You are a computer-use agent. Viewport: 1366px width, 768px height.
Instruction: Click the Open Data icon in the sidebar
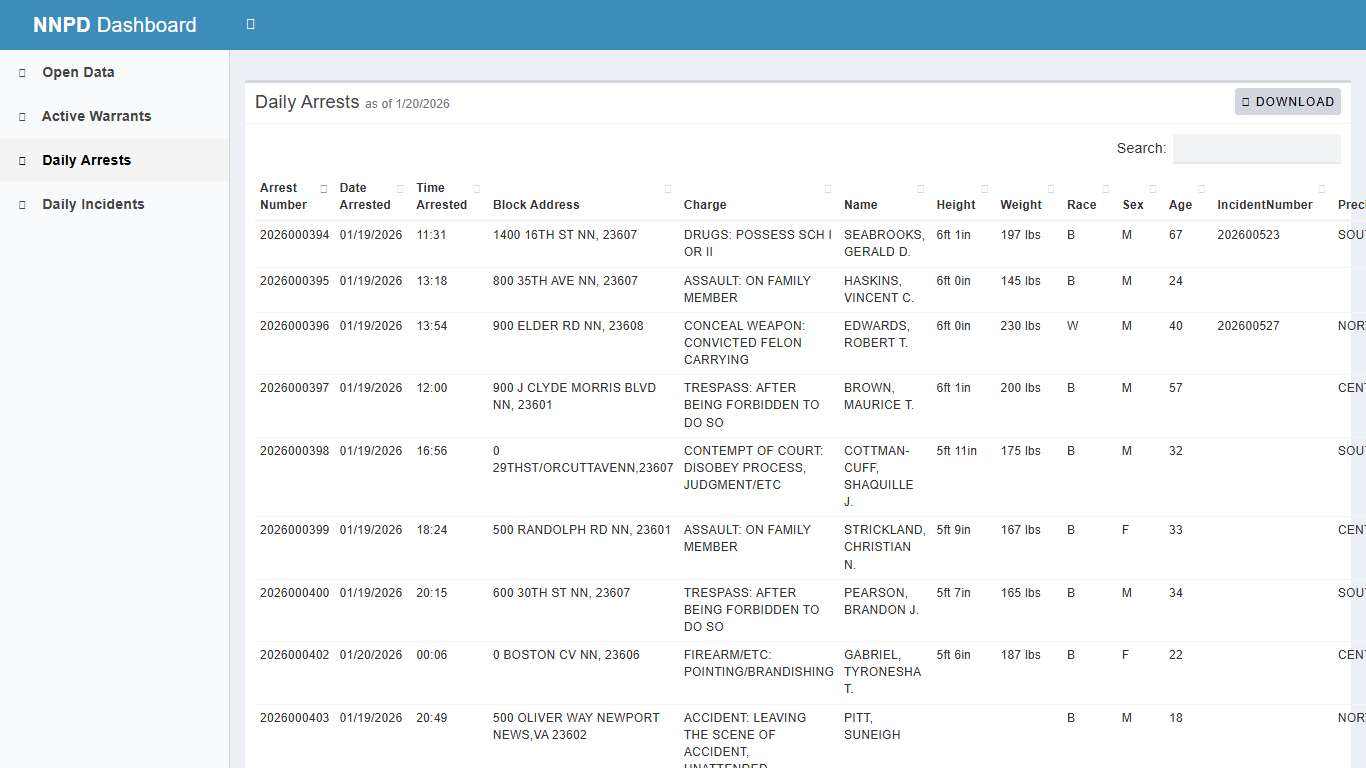(x=20, y=72)
